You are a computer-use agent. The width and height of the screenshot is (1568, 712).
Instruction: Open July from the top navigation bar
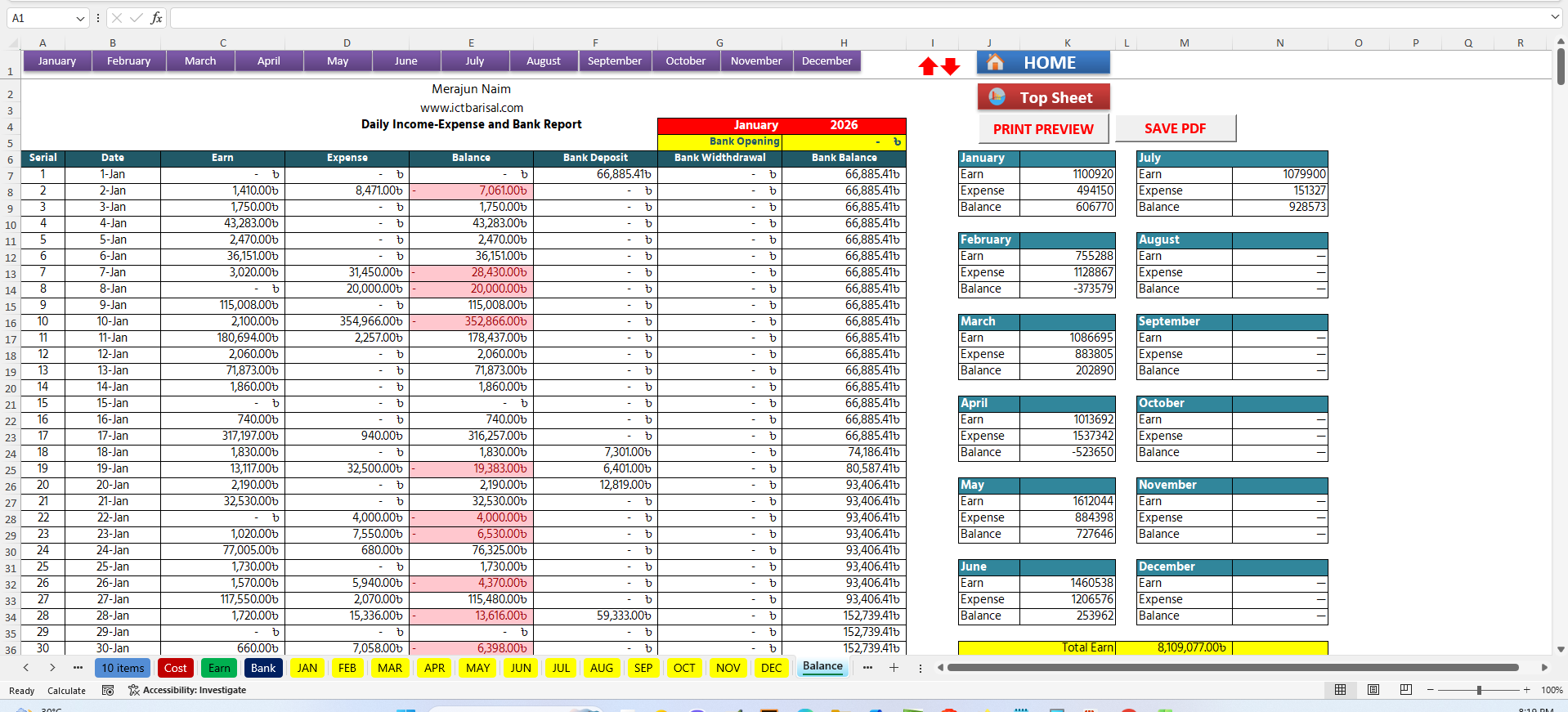[475, 61]
